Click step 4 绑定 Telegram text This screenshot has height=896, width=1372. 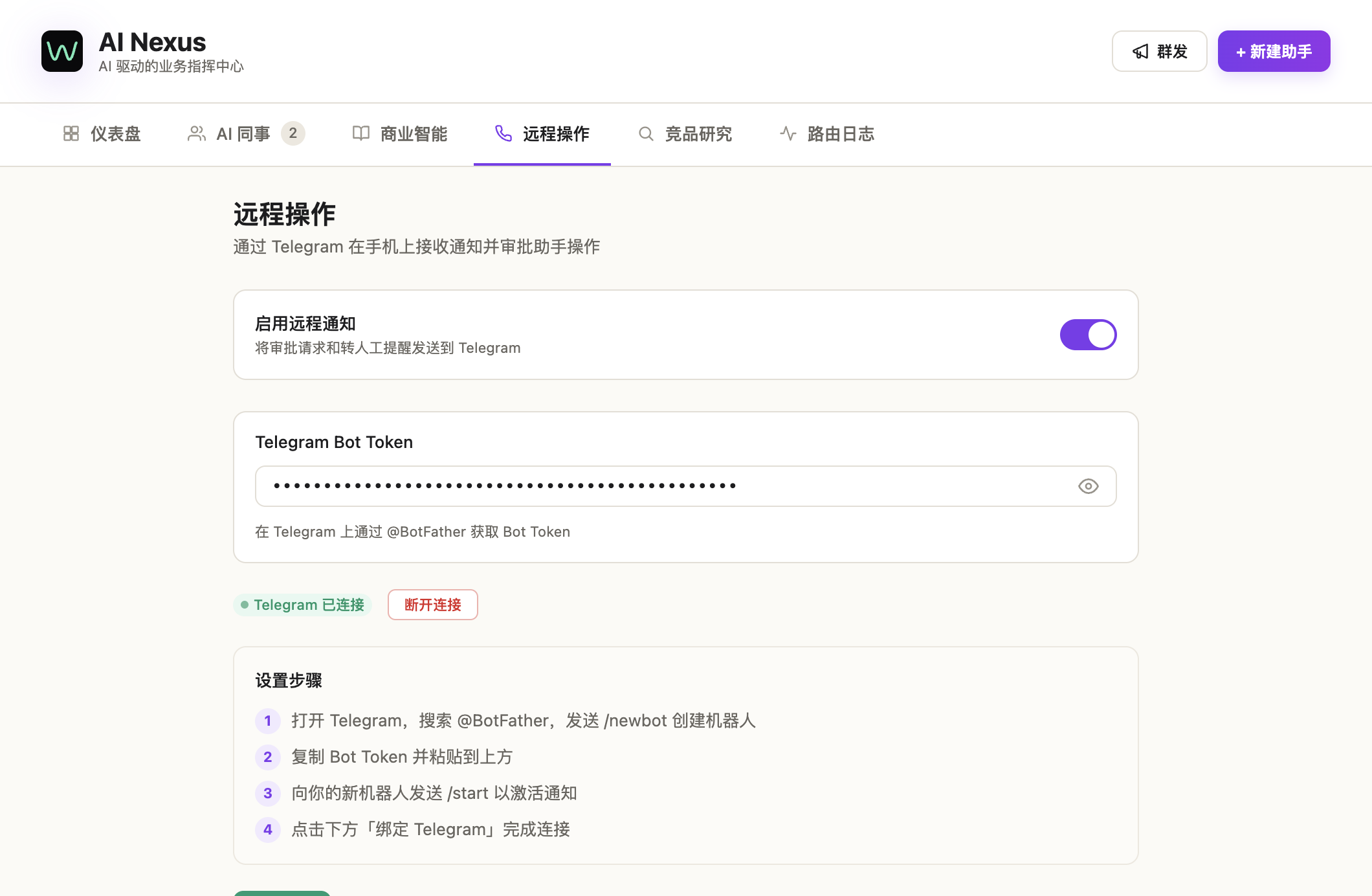point(431,829)
